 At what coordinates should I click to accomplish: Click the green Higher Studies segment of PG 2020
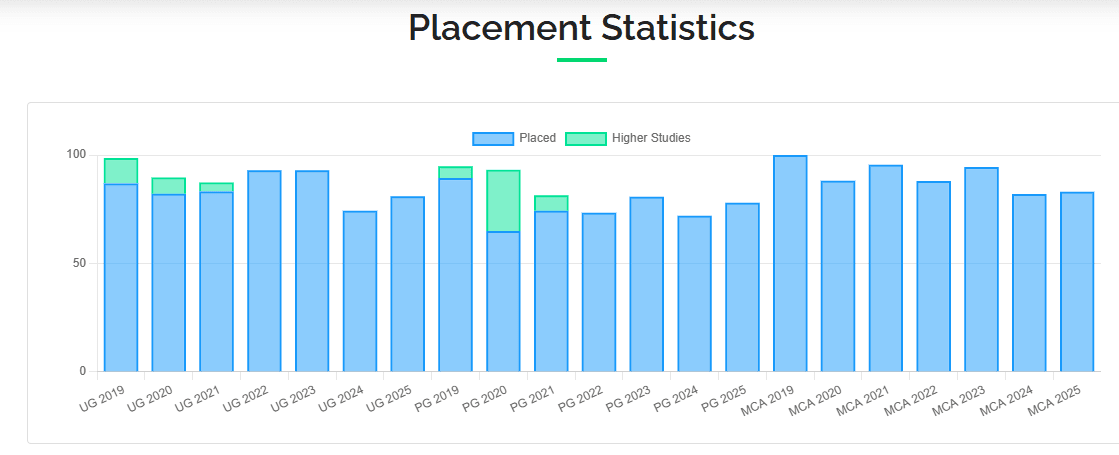tap(503, 201)
